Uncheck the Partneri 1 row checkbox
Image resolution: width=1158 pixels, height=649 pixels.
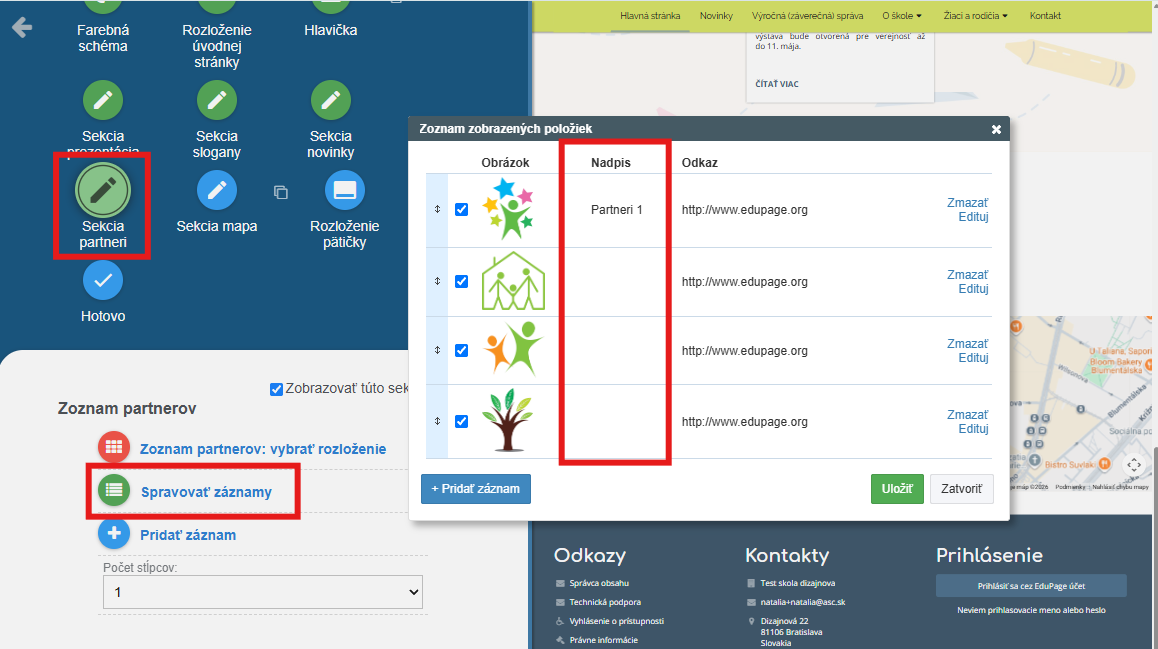[x=462, y=210]
